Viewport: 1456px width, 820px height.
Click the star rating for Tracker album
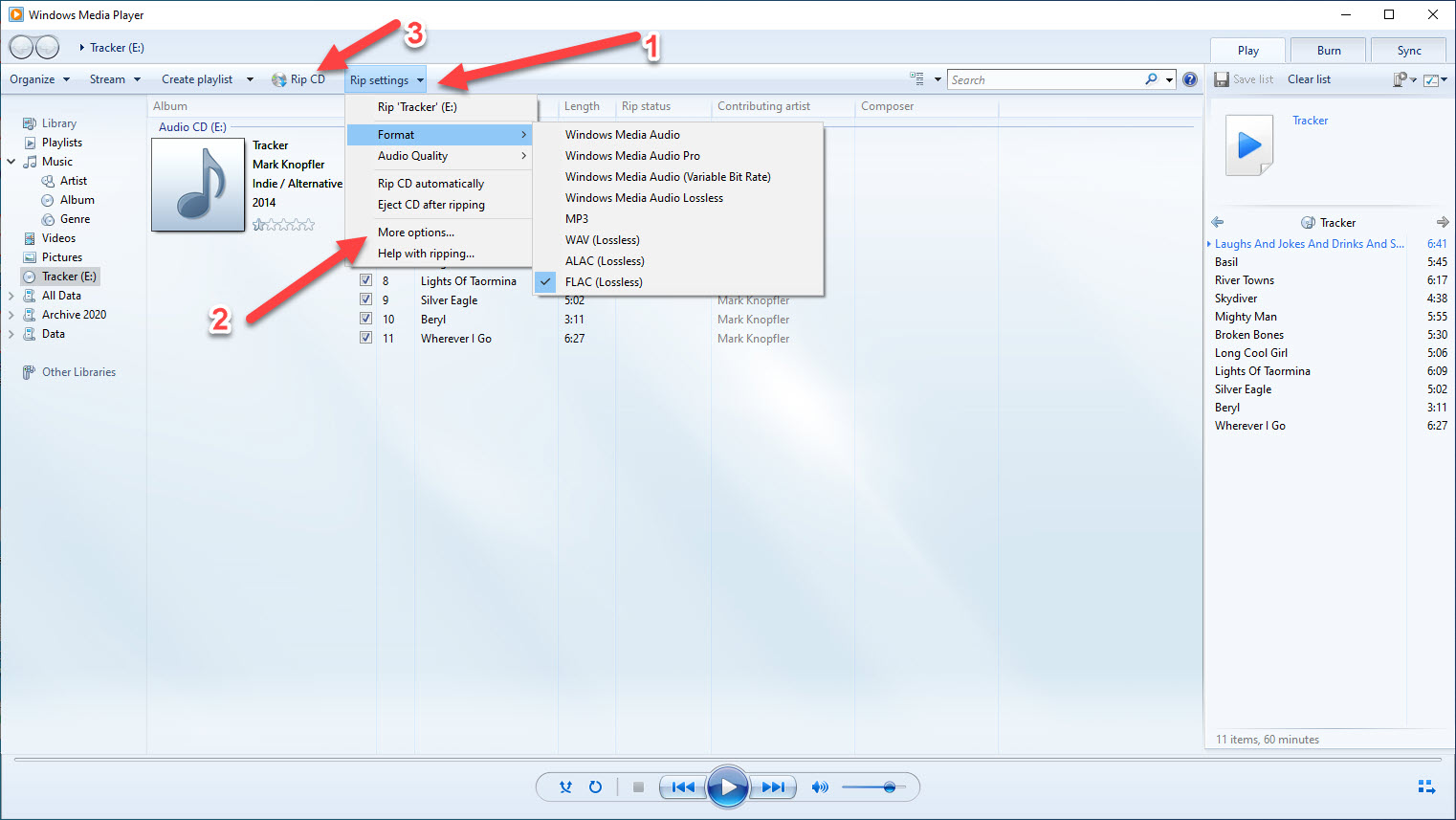coord(283,225)
